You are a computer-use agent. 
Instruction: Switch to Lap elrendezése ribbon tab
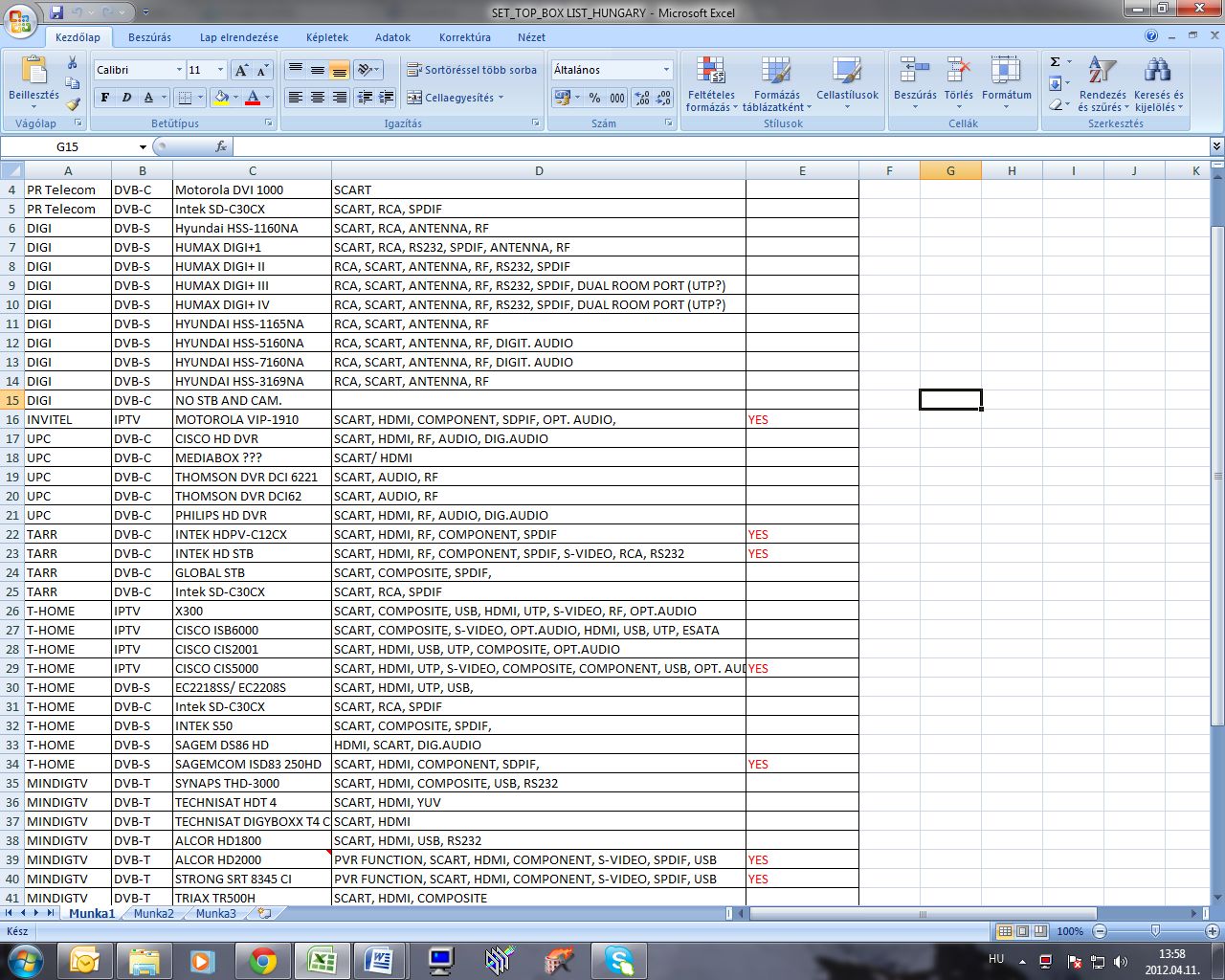click(239, 37)
